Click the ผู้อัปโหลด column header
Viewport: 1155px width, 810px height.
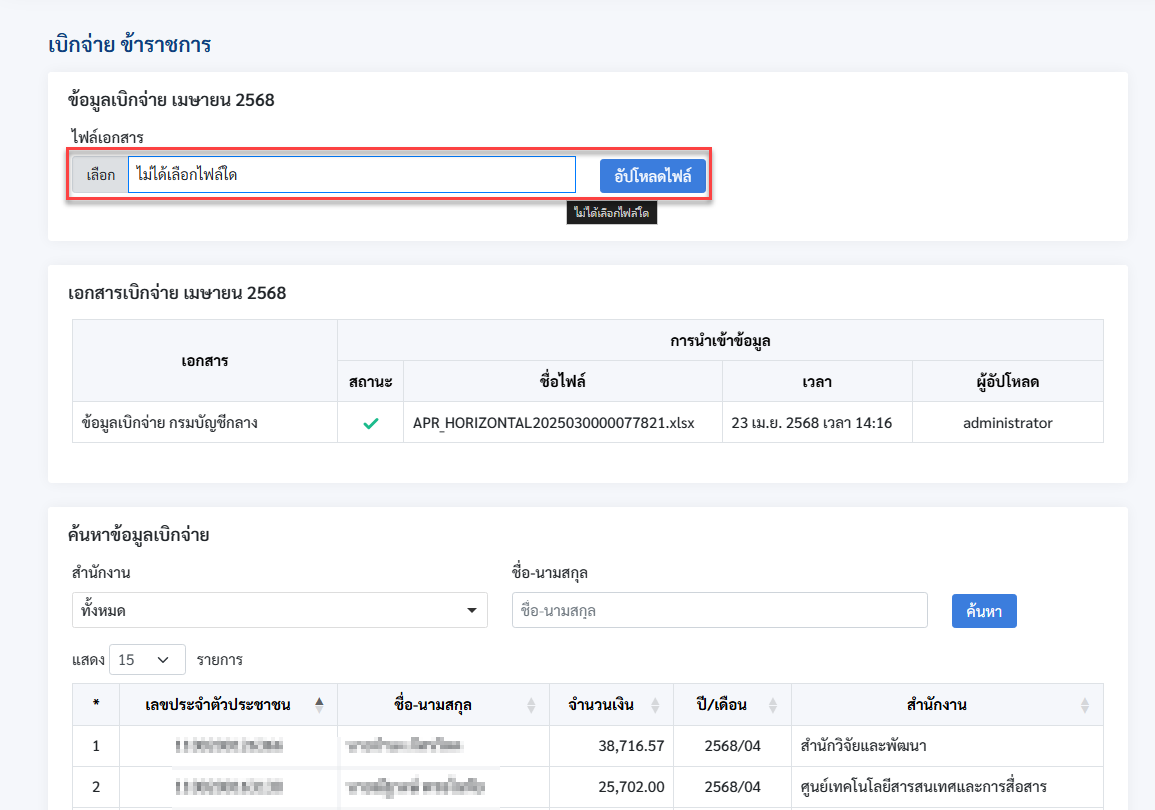[1008, 381]
